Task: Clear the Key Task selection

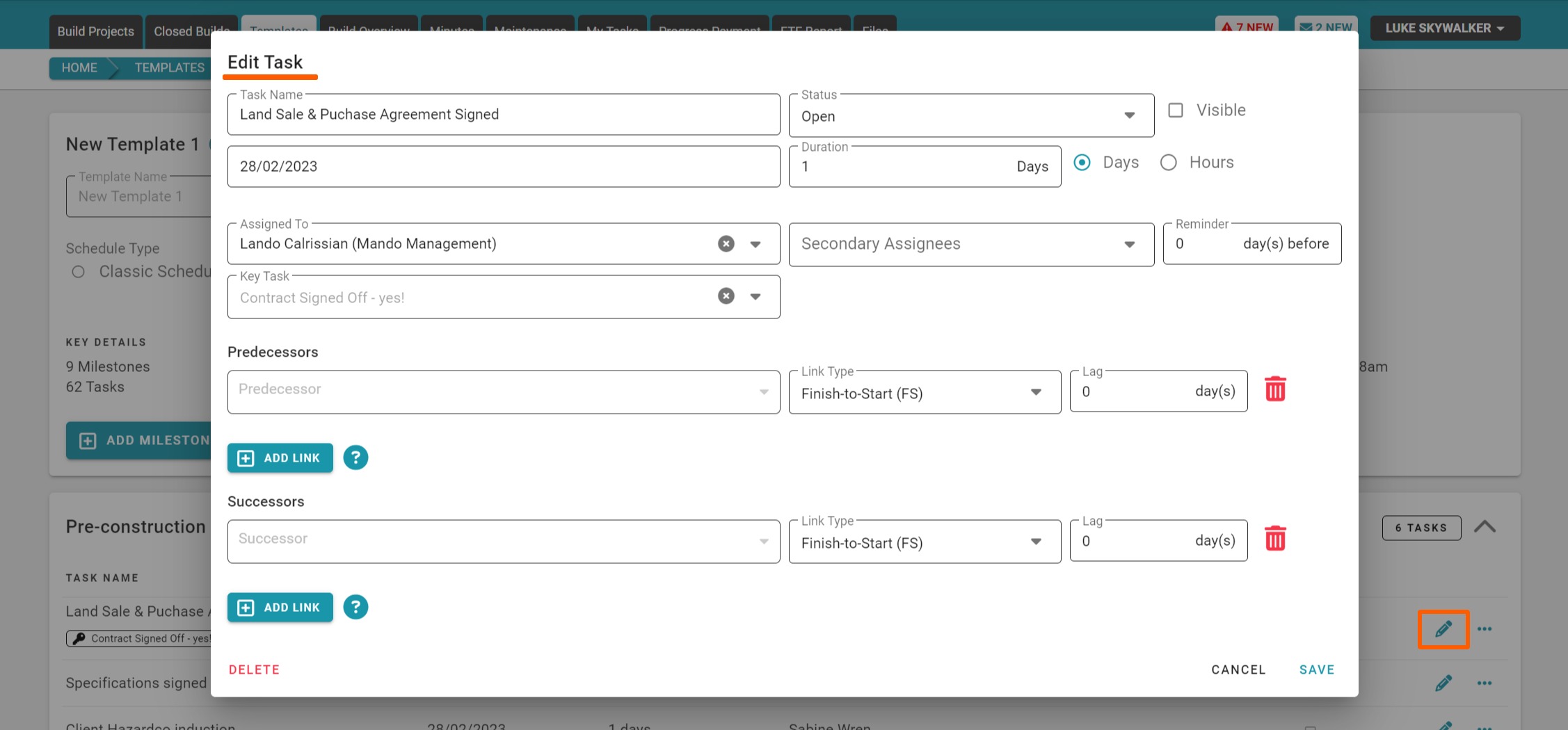Action: coord(726,296)
